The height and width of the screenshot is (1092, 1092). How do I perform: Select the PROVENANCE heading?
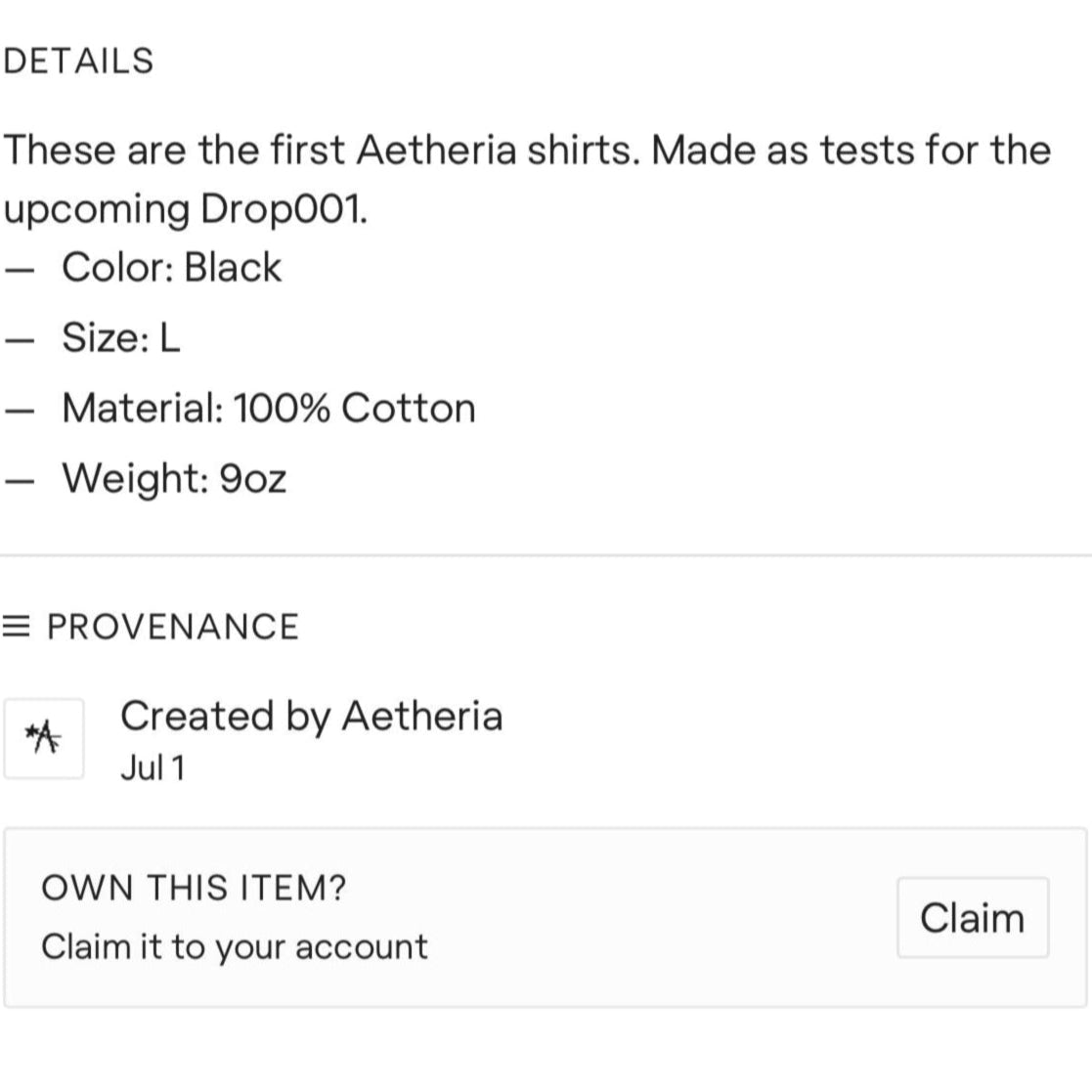(x=172, y=627)
